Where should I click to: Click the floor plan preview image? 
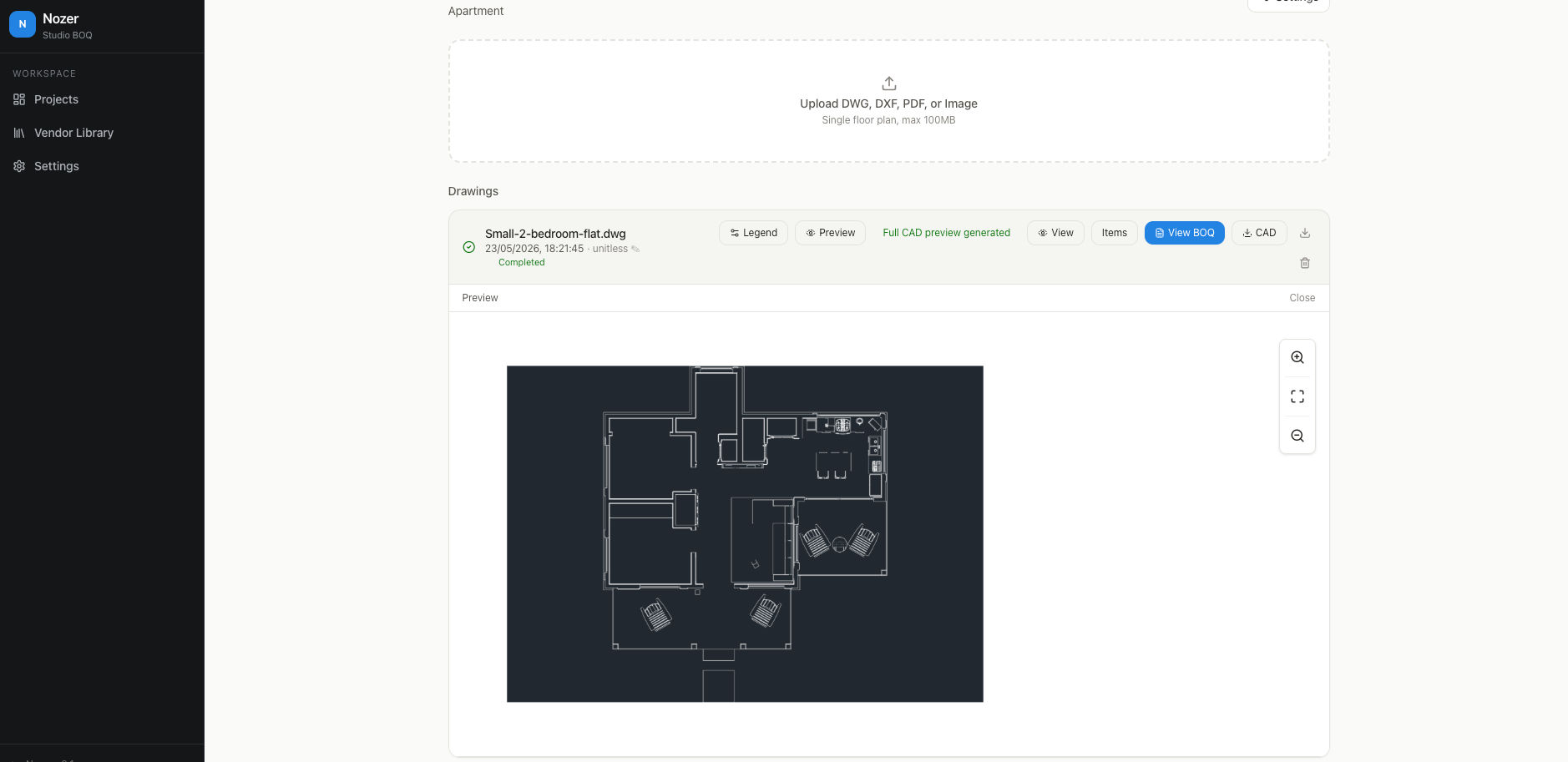(x=745, y=533)
